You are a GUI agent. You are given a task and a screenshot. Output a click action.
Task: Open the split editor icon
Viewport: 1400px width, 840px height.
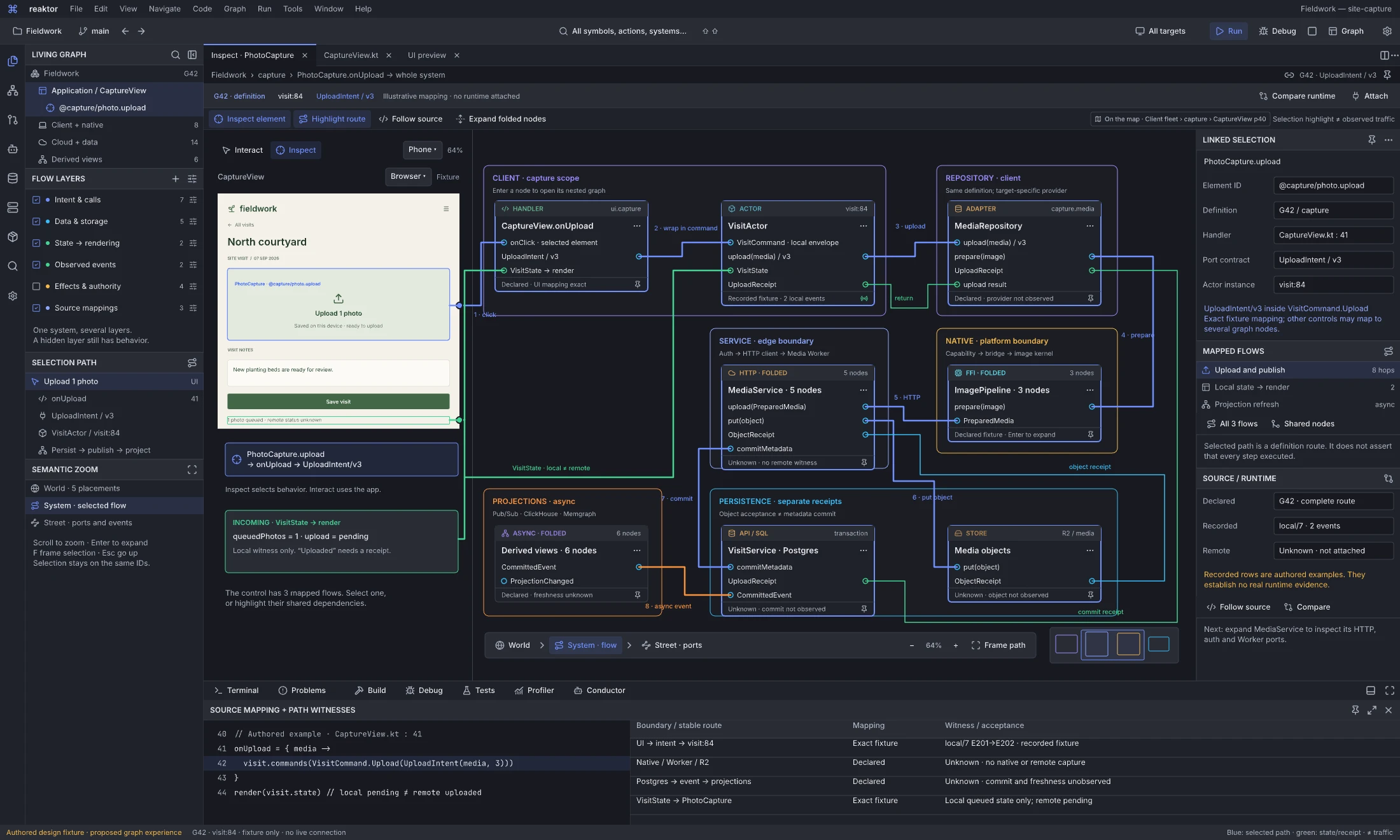pos(1384,55)
